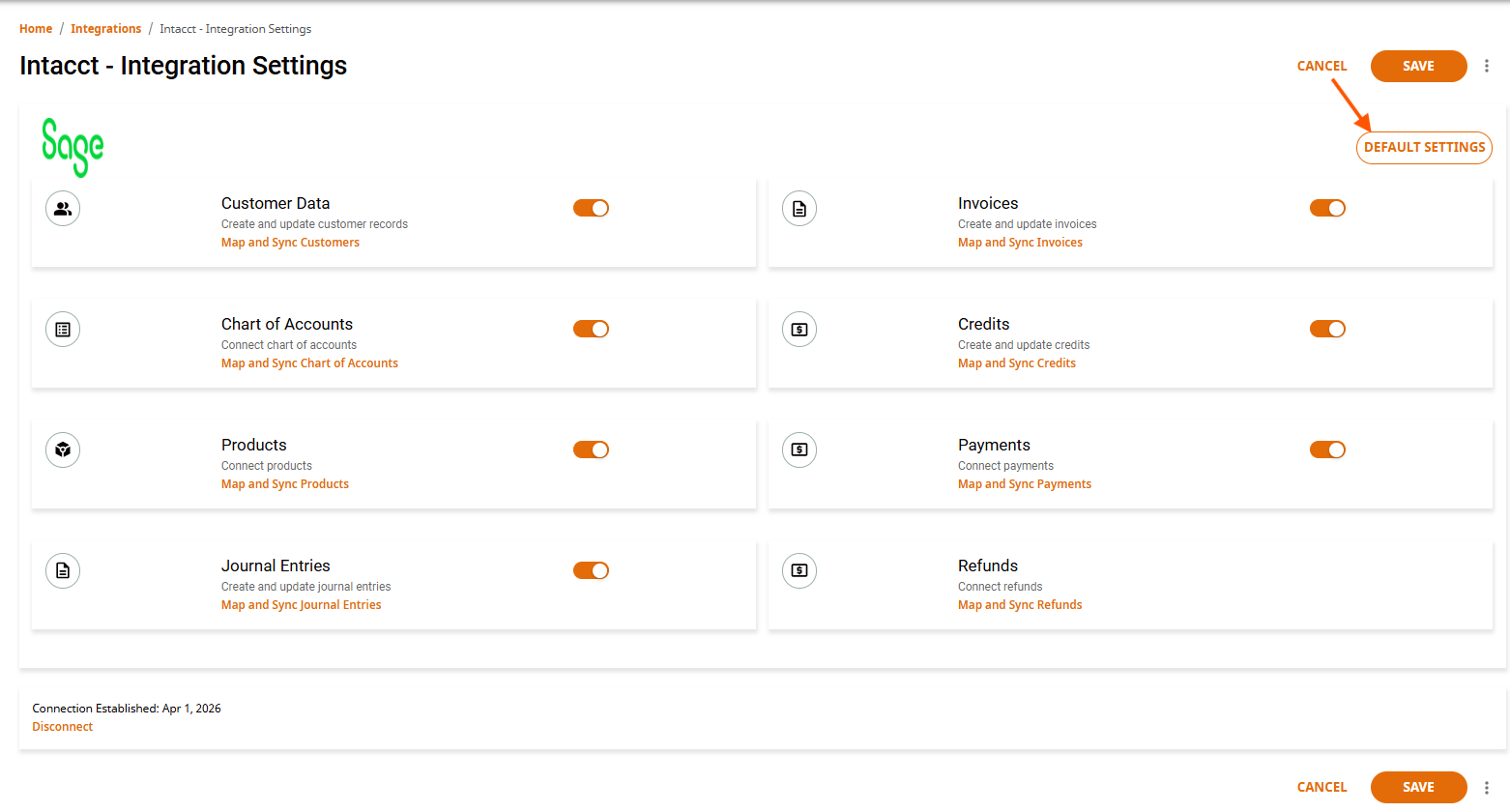Disable the Chart of Accounts switch
This screenshot has height=812, width=1510.
pyautogui.click(x=591, y=329)
